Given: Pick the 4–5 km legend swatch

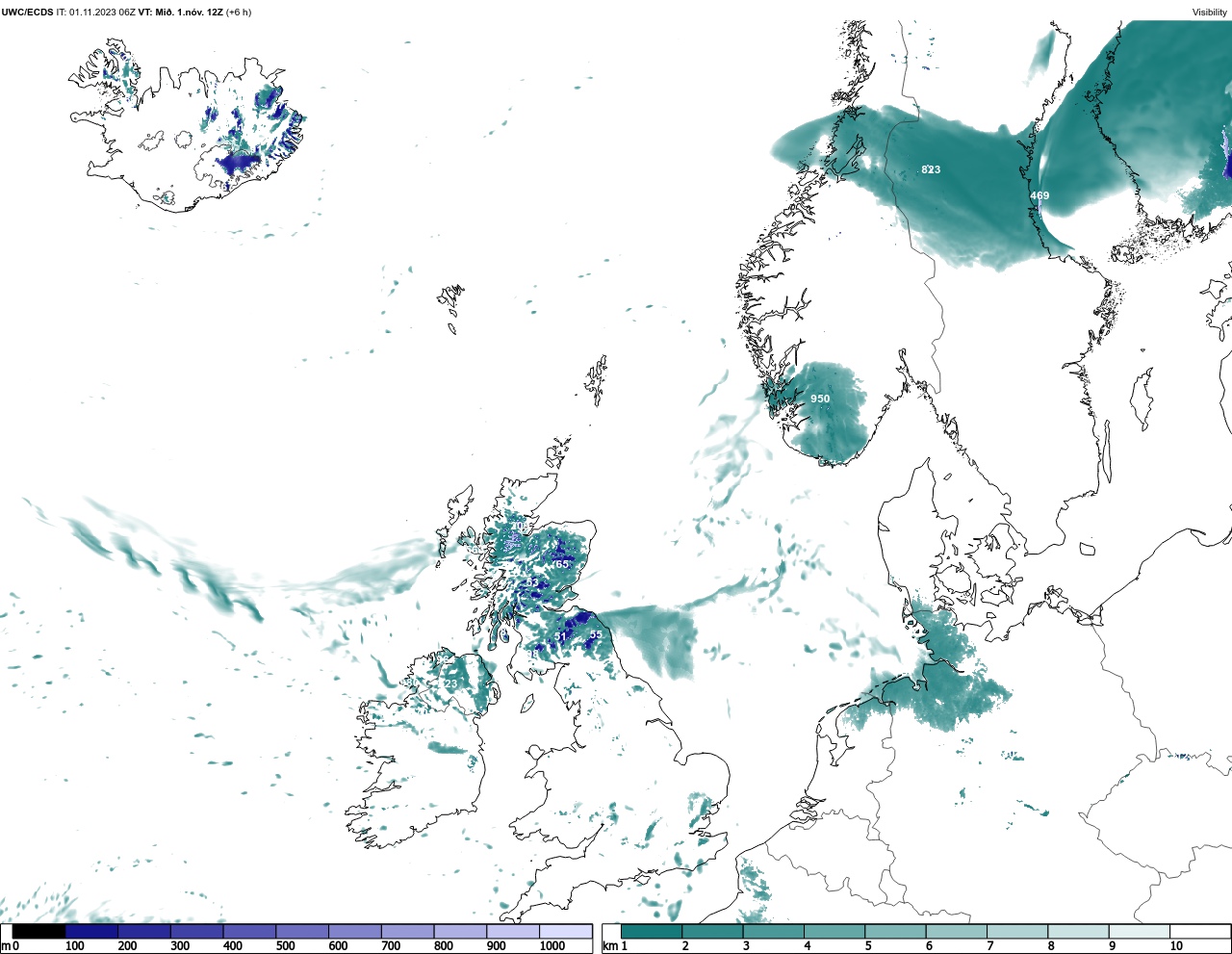Looking at the screenshot, I should (834, 931).
